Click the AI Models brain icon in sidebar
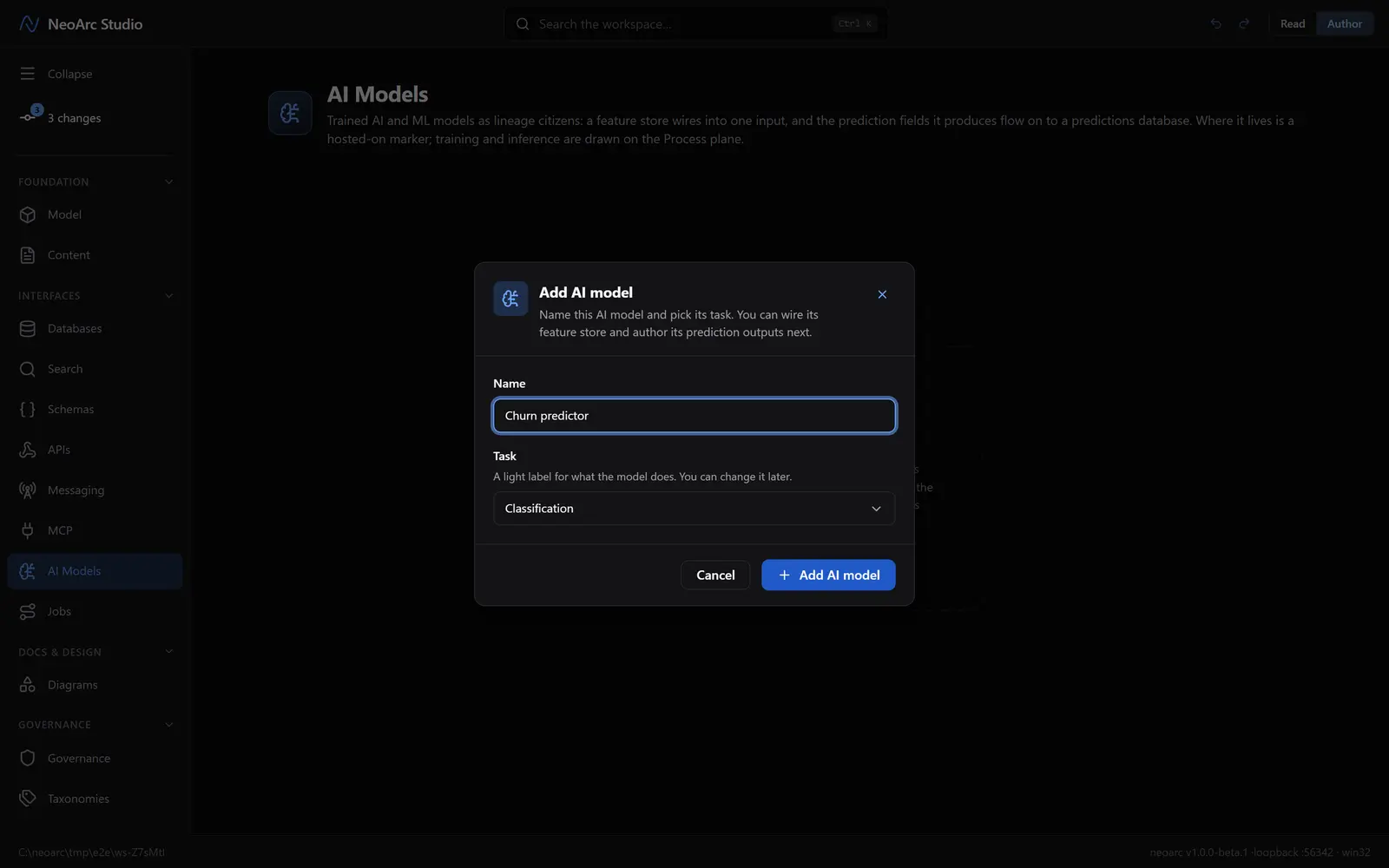The image size is (1389, 868). pos(28,571)
